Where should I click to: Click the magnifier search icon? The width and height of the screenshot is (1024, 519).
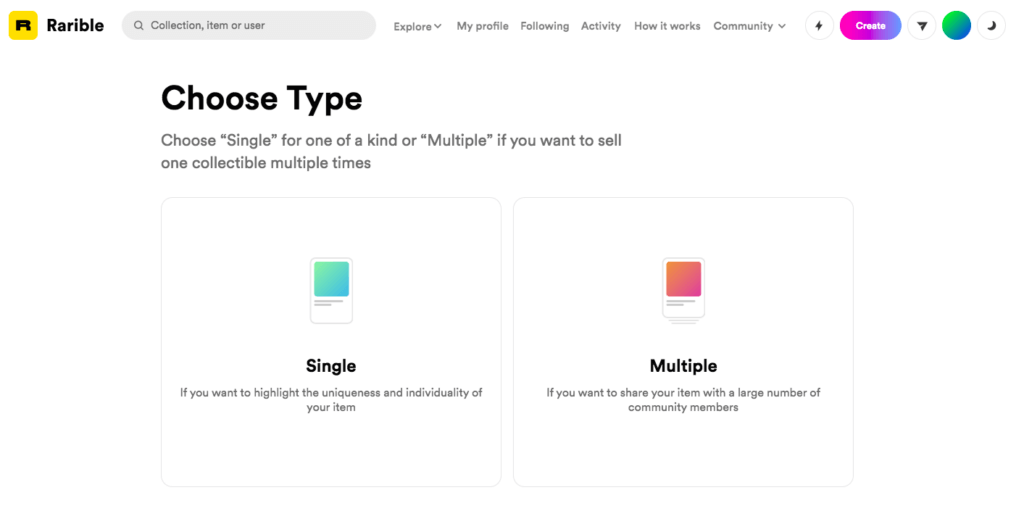coord(139,26)
